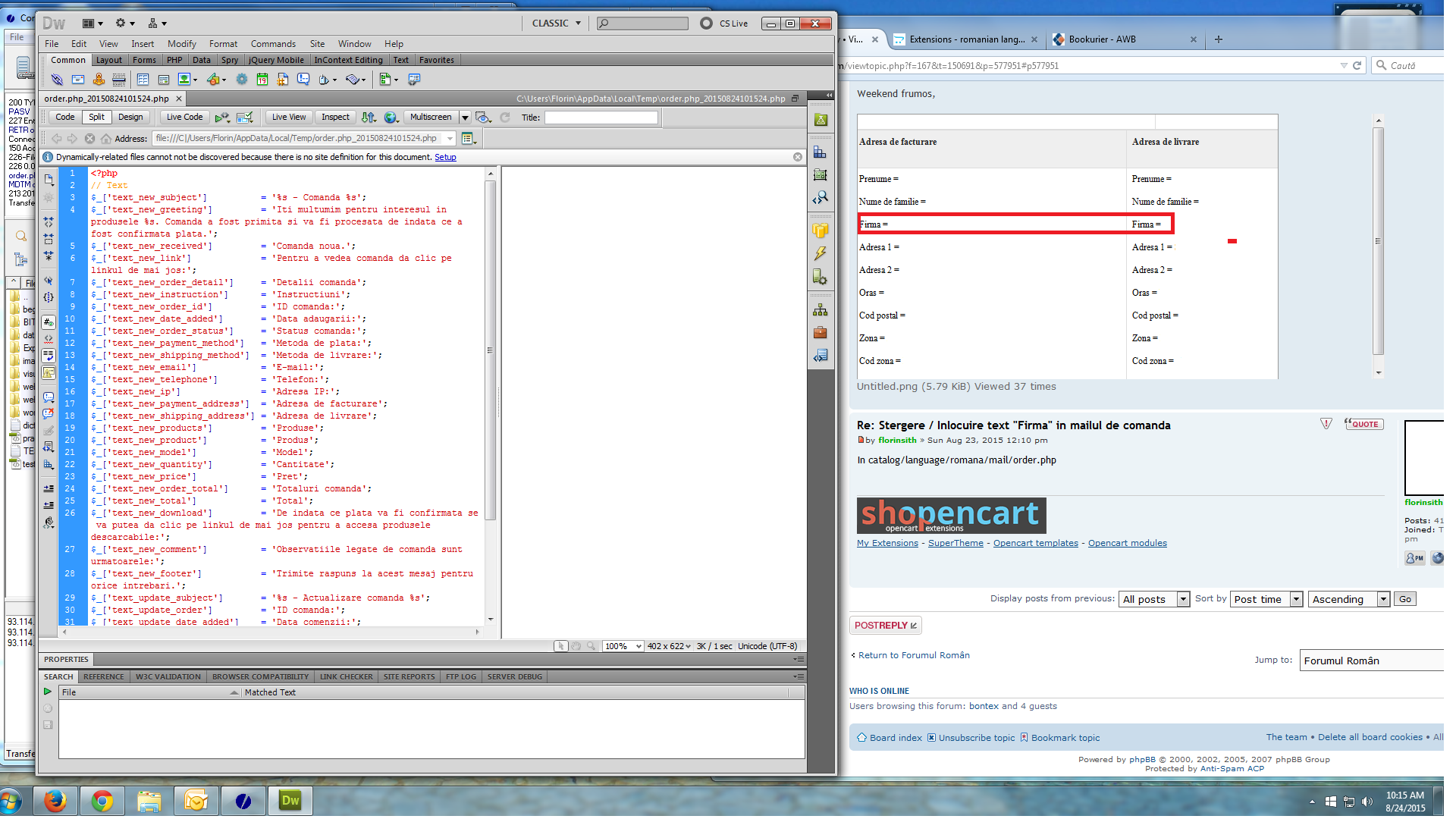Insert Server-Side Include icon
This screenshot has height=819, width=1456.
tap(283, 80)
